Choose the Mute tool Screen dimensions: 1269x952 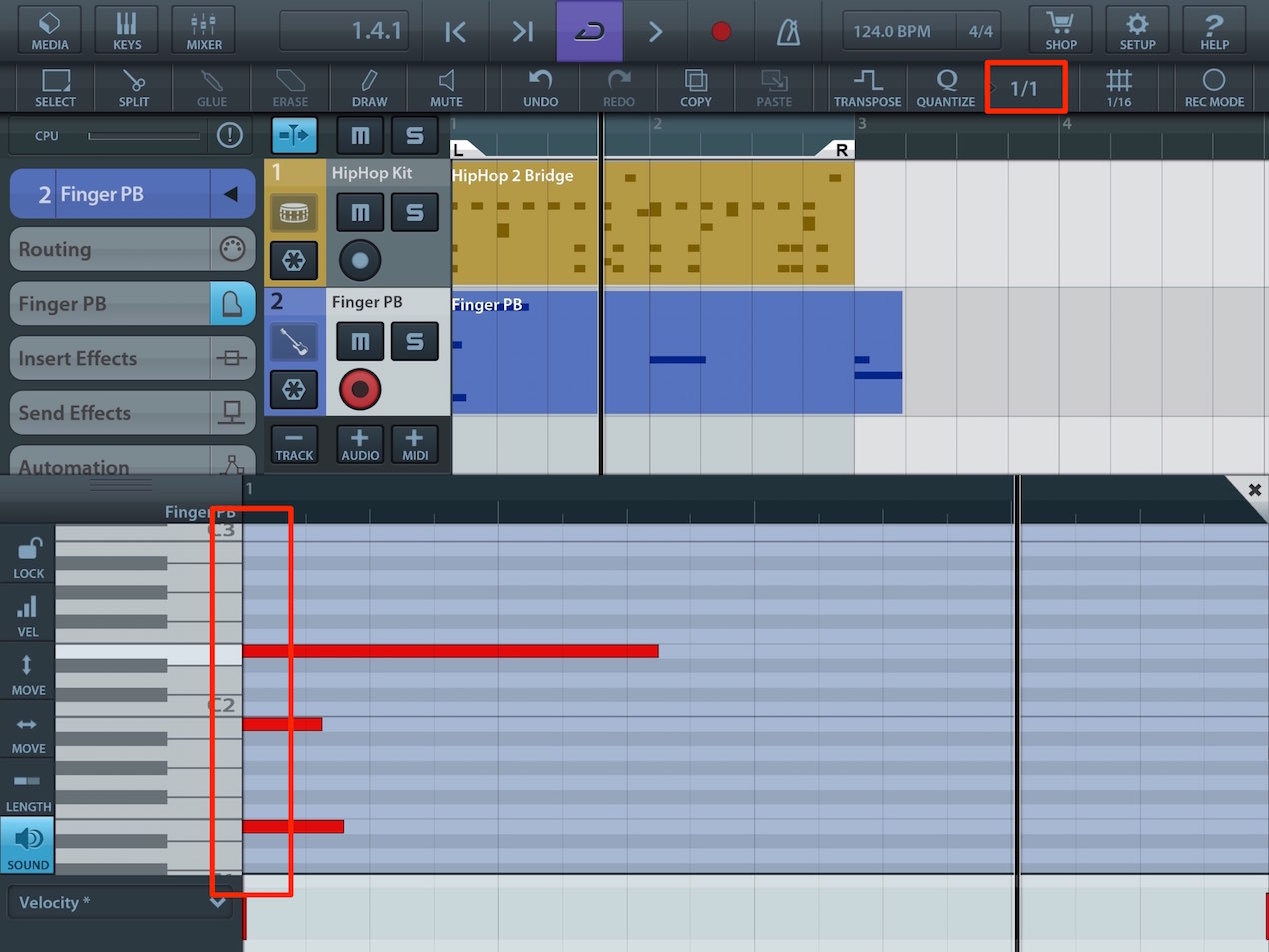pyautogui.click(x=446, y=88)
